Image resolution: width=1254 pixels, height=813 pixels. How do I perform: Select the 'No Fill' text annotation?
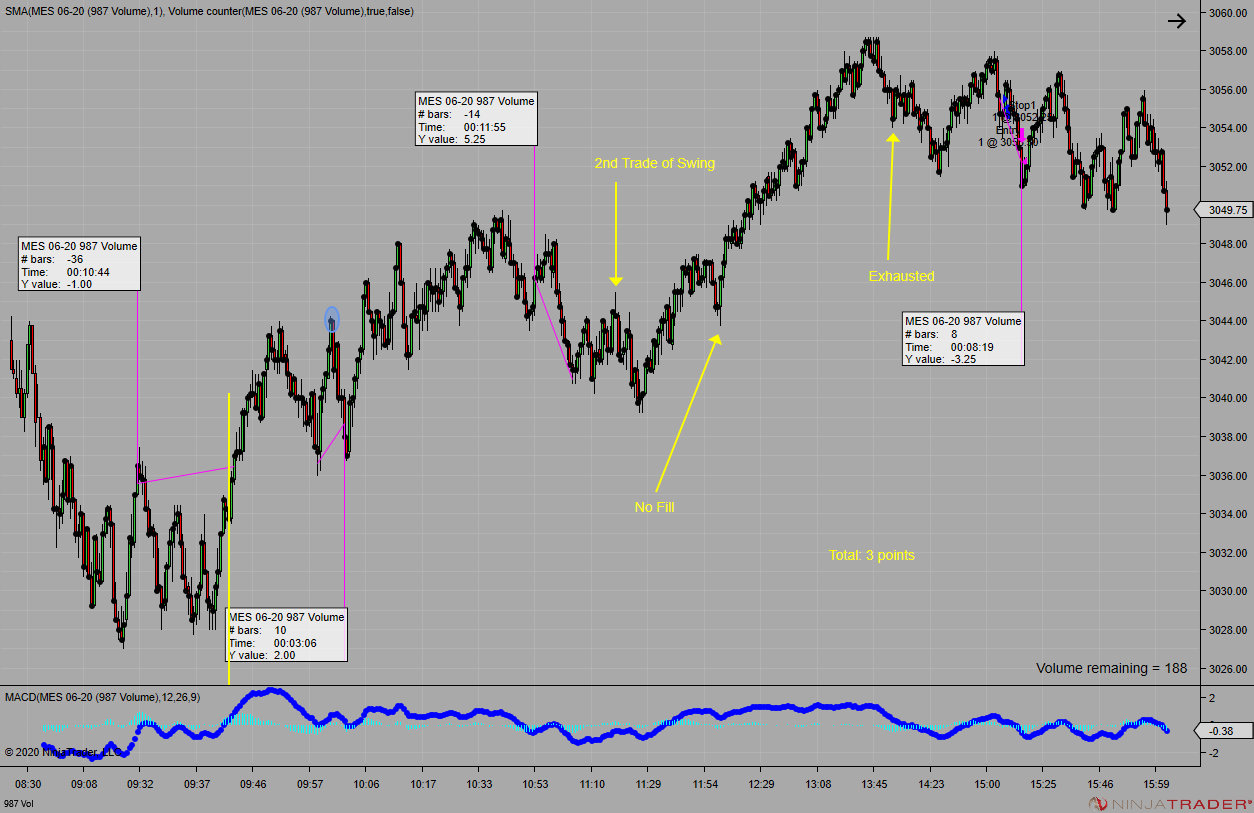click(x=654, y=507)
